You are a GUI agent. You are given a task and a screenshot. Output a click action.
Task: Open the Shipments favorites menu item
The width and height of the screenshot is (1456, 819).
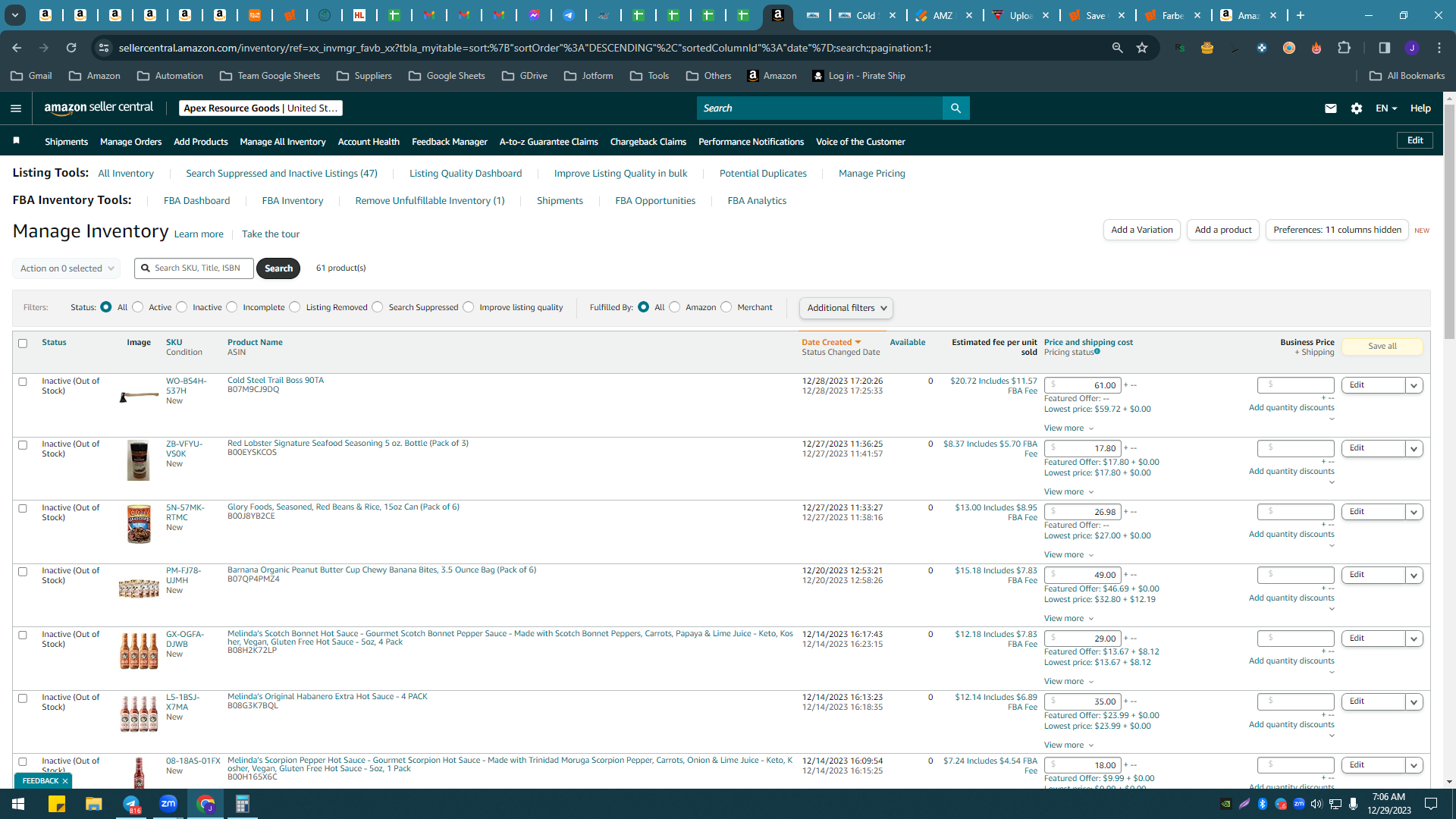click(x=66, y=142)
